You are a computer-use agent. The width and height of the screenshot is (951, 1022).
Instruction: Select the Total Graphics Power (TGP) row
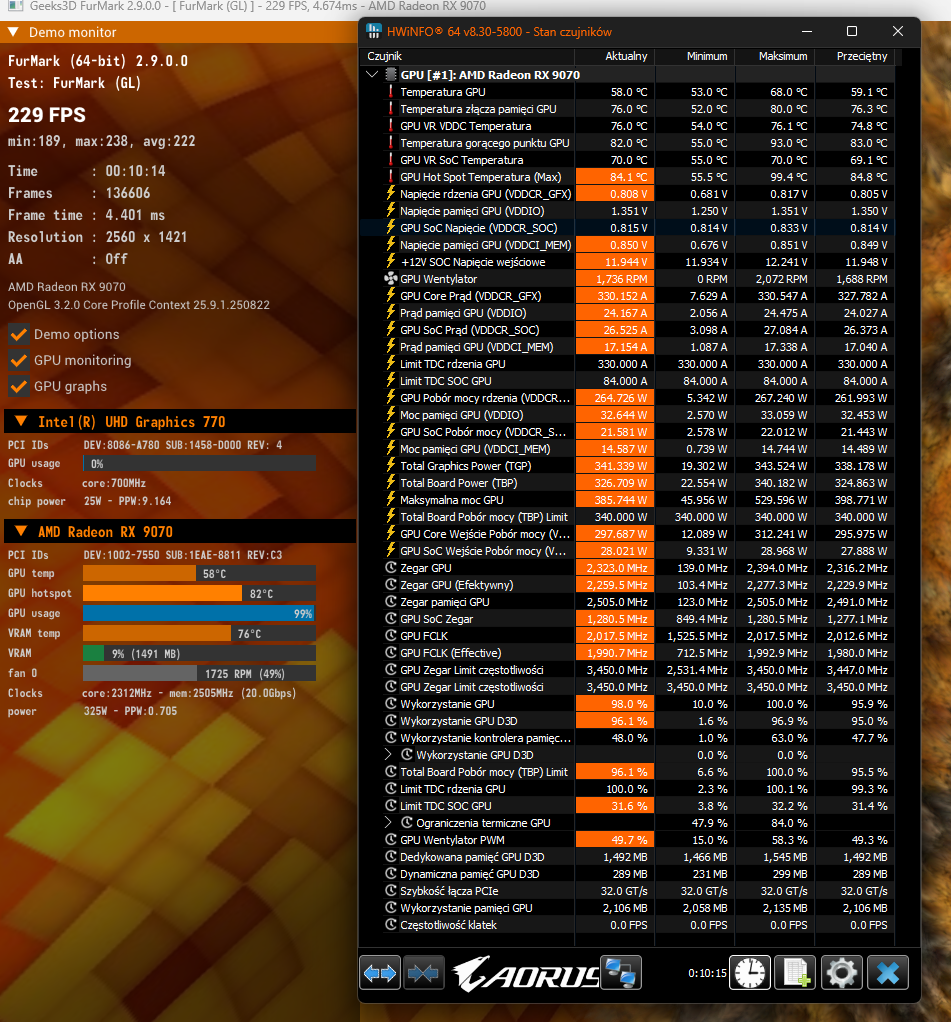(x=627, y=465)
